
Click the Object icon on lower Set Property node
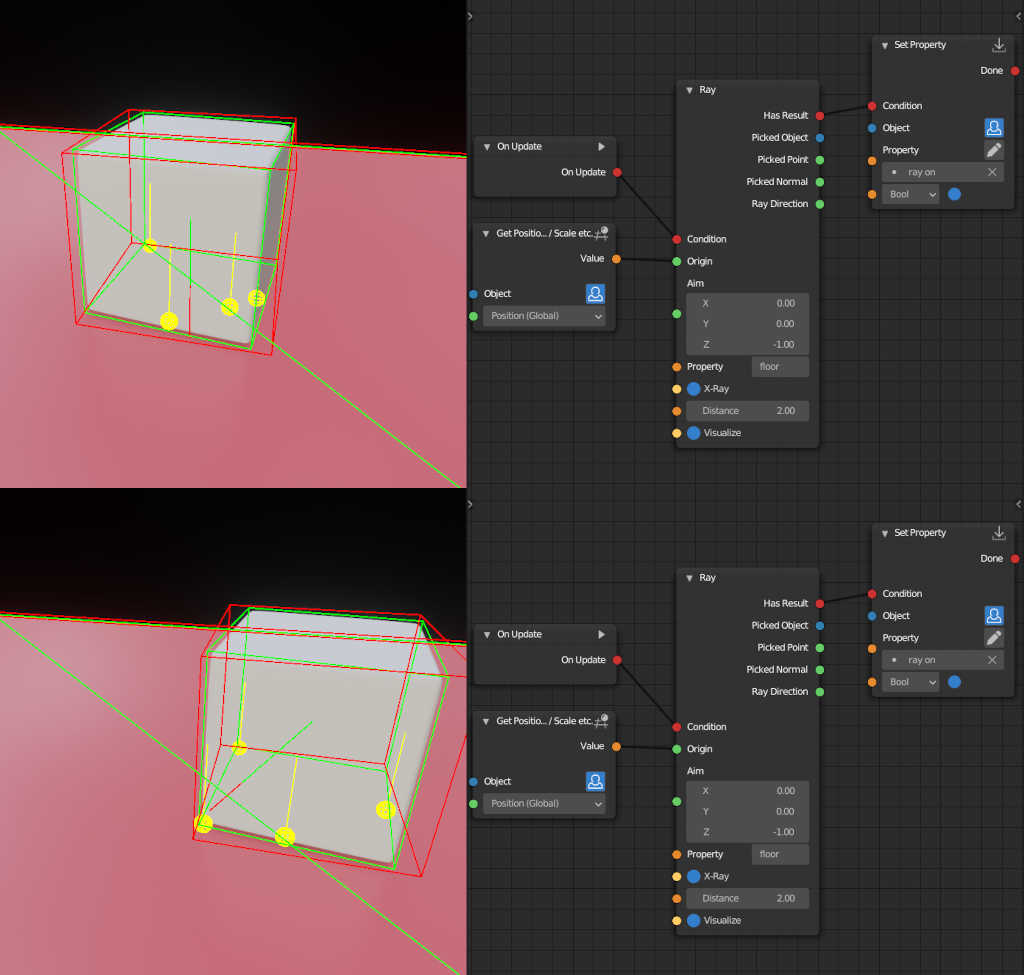994,615
